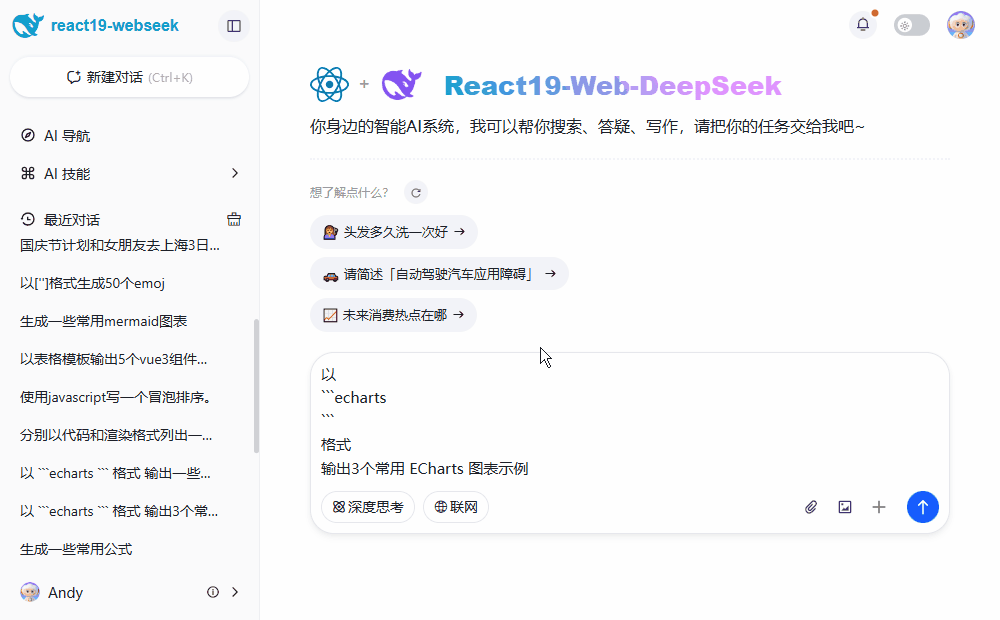1000x620 pixels.
Task: Refresh suggestions with circular arrow icon
Action: (x=416, y=193)
